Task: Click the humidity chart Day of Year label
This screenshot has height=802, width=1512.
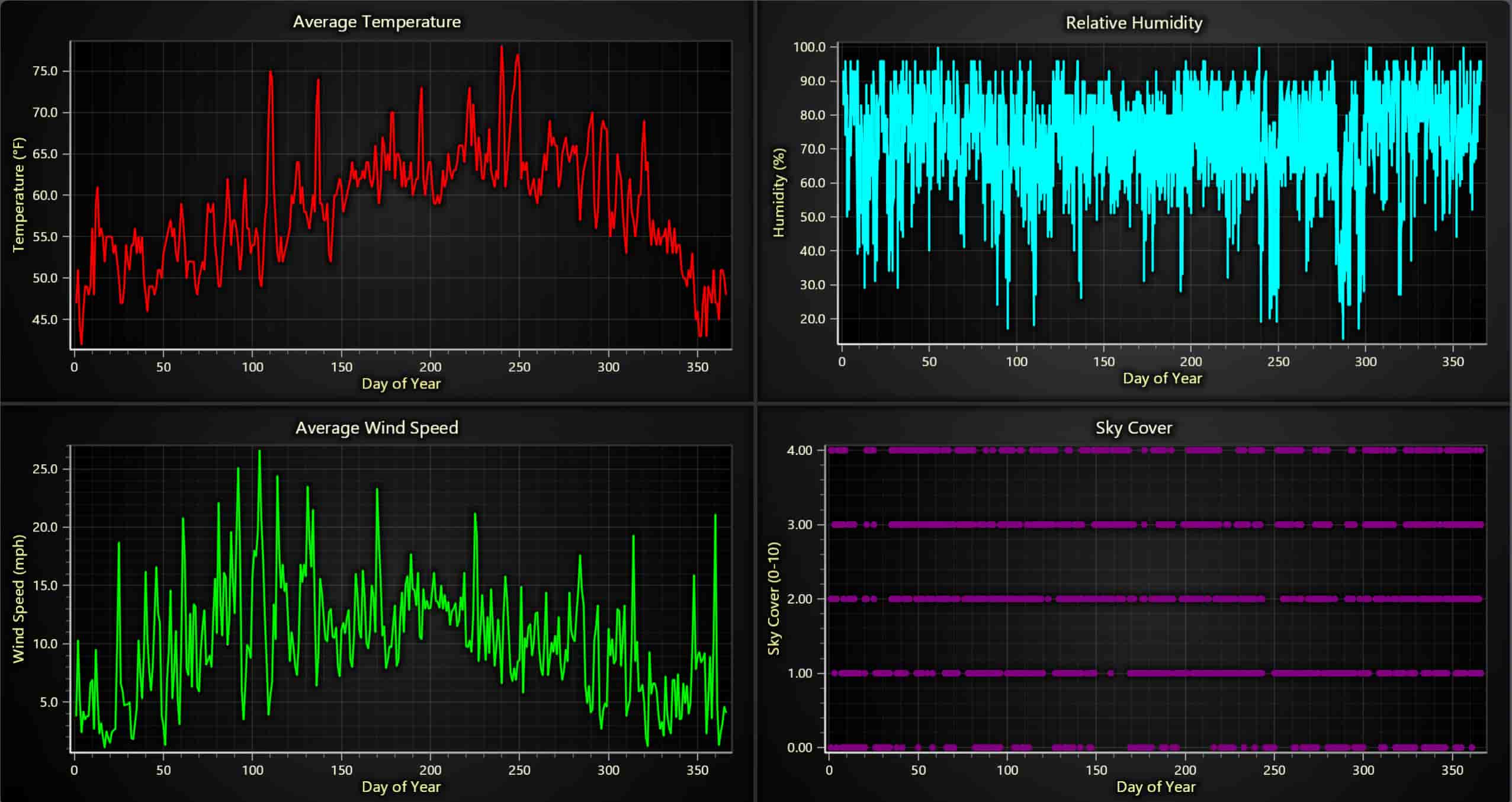Action: (1162, 377)
